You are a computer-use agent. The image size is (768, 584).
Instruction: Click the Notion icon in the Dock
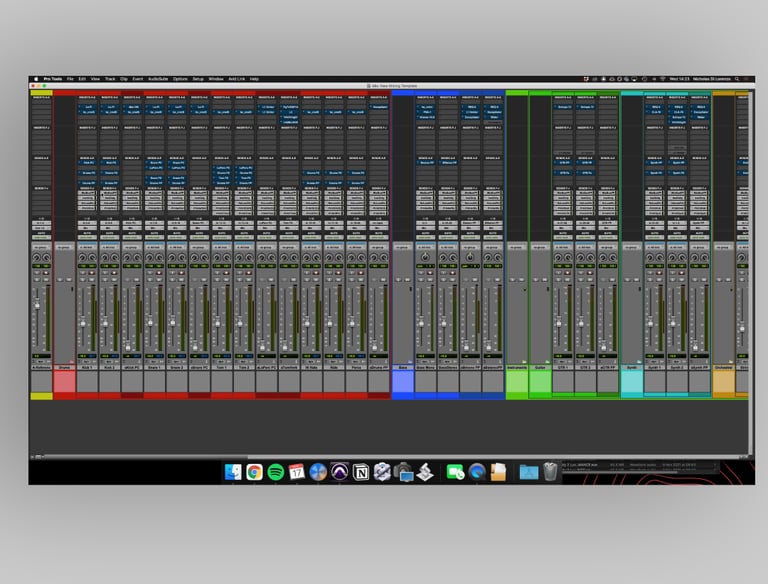(361, 472)
